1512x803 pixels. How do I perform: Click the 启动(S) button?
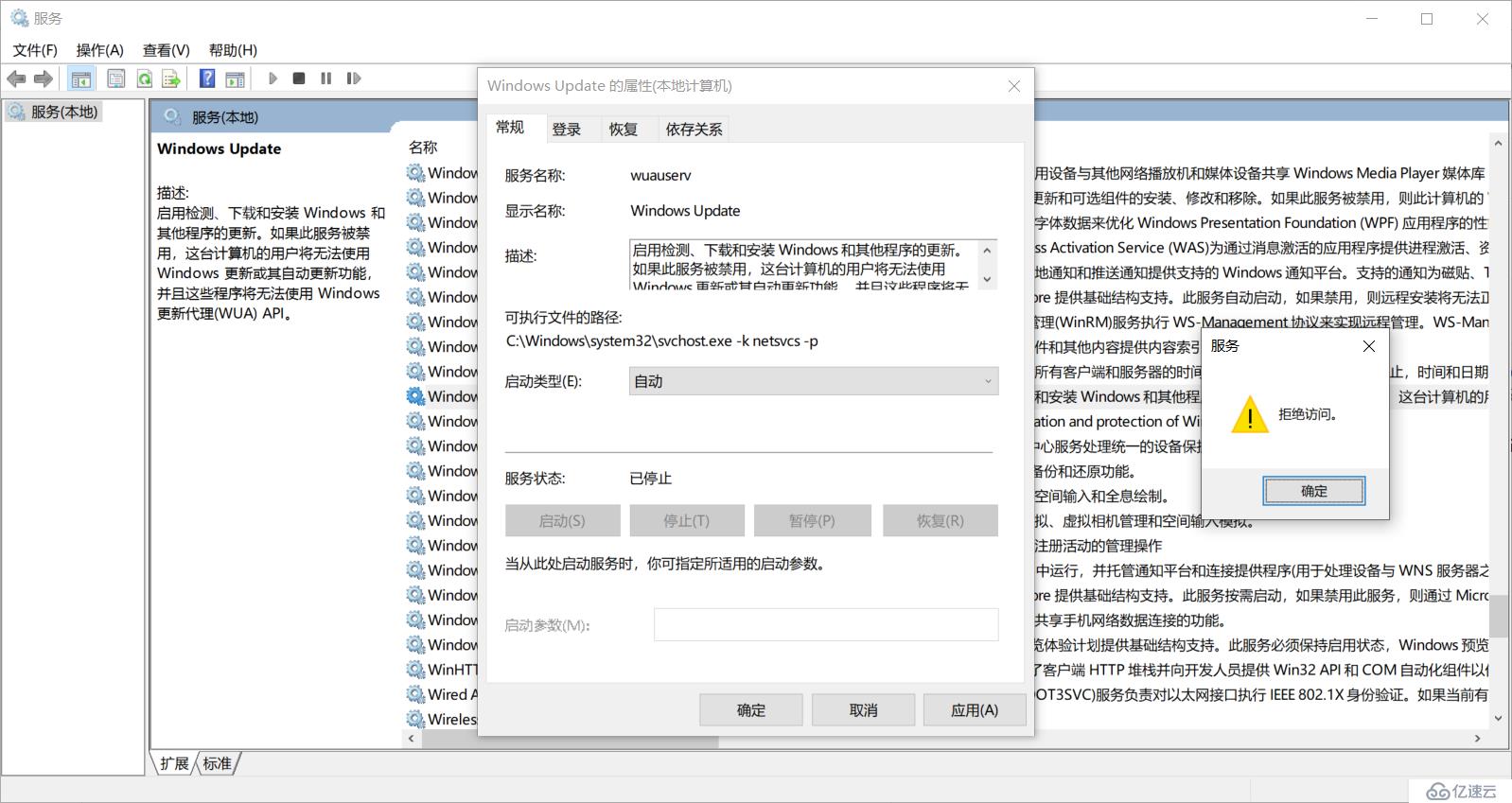click(x=562, y=520)
